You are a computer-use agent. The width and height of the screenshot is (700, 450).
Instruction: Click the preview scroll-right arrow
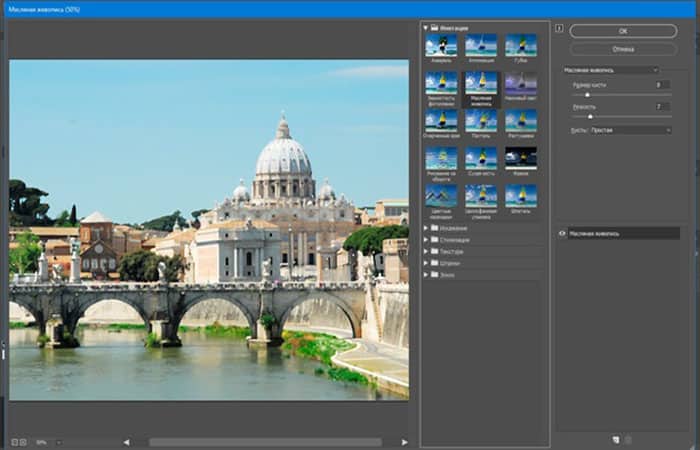tap(404, 442)
